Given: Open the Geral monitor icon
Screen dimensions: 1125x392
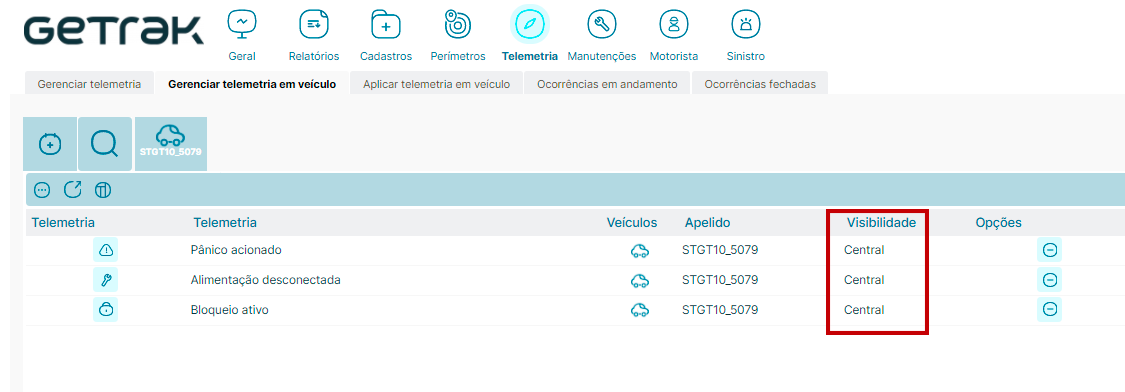Looking at the screenshot, I should [242, 24].
